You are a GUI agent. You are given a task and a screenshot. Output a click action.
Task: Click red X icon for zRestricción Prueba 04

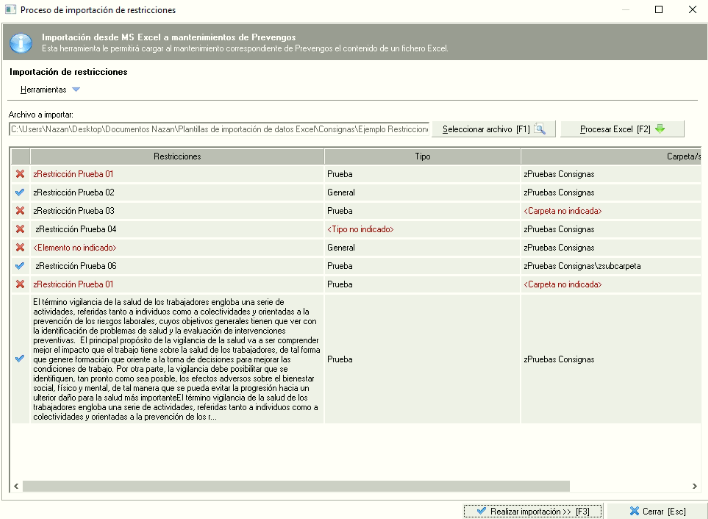tap(20, 229)
